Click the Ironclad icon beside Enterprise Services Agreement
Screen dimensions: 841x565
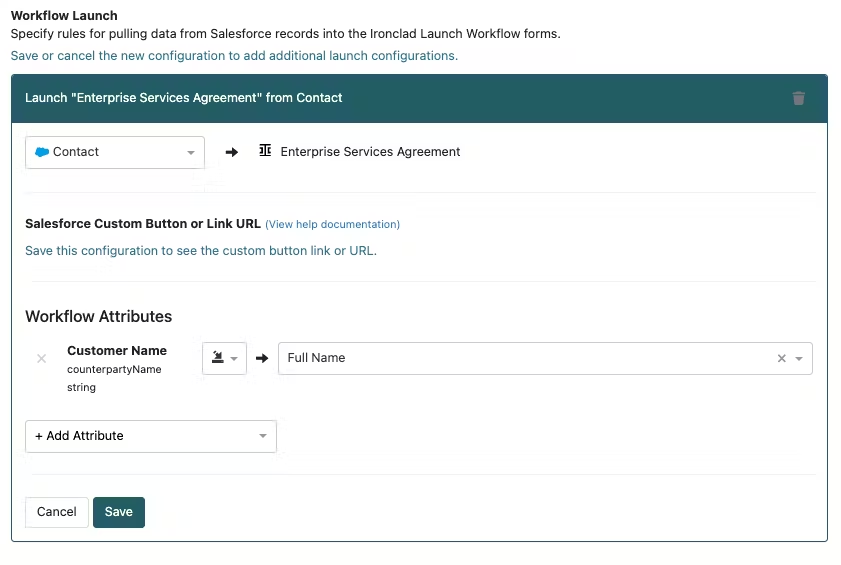(265, 151)
